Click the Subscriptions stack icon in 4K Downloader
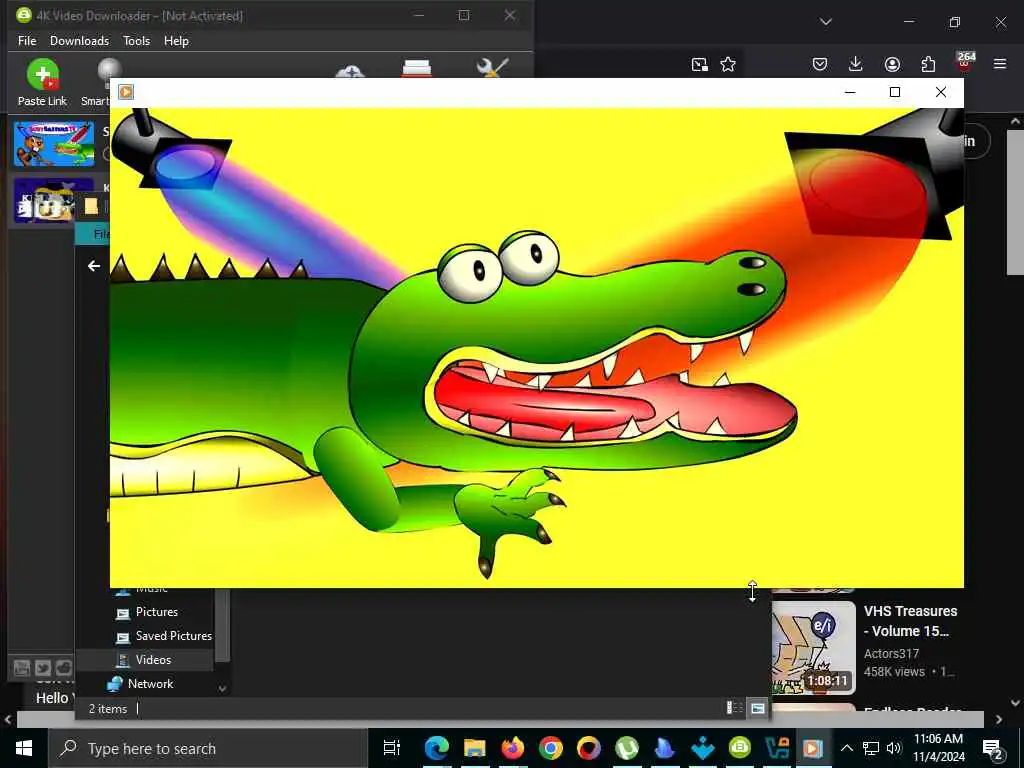 pos(417,67)
